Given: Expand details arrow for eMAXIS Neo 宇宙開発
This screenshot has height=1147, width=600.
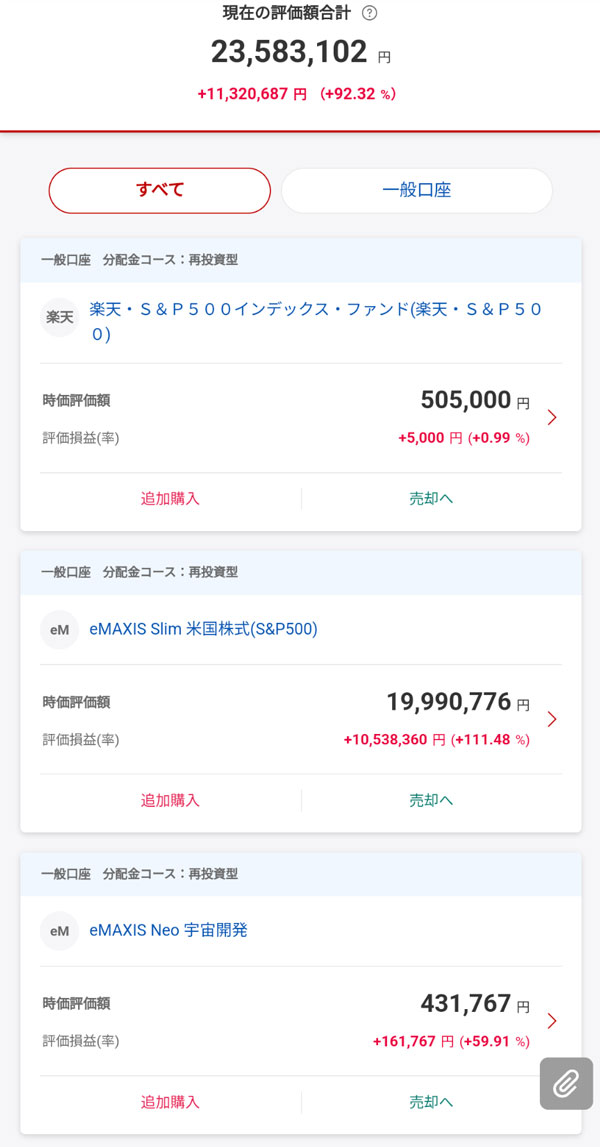Looking at the screenshot, I should pyautogui.click(x=552, y=1021).
